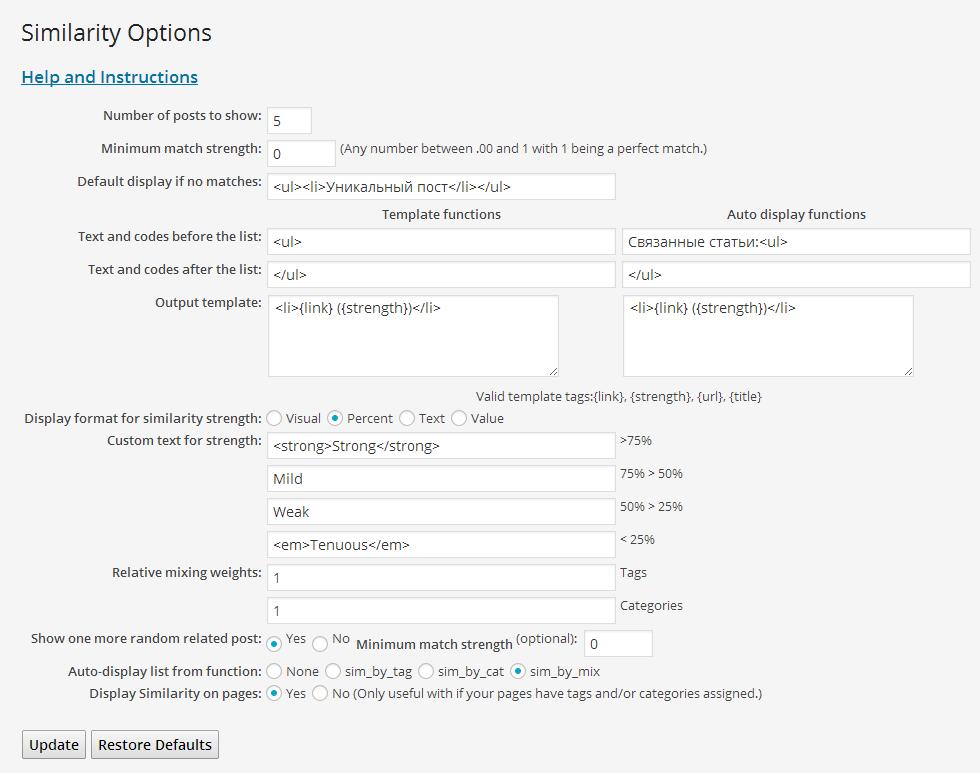This screenshot has width=980, height=773.
Task: Choose sim_by_tag auto-display option
Action: tap(334, 671)
